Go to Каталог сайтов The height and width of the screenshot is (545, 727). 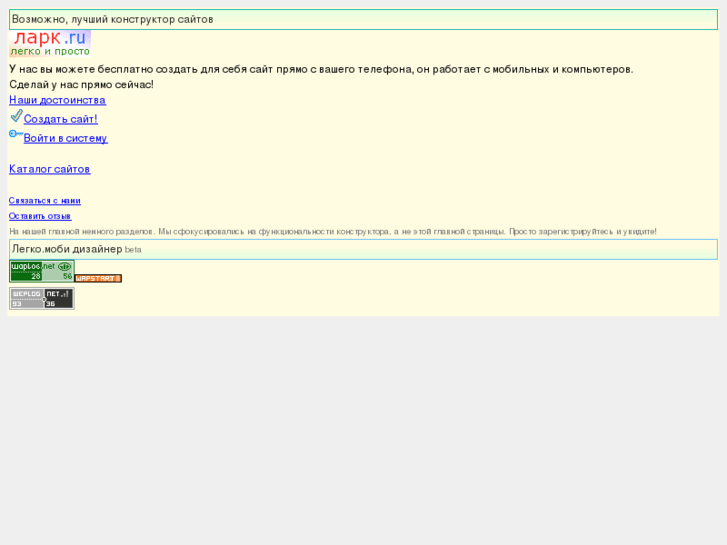[x=50, y=169]
